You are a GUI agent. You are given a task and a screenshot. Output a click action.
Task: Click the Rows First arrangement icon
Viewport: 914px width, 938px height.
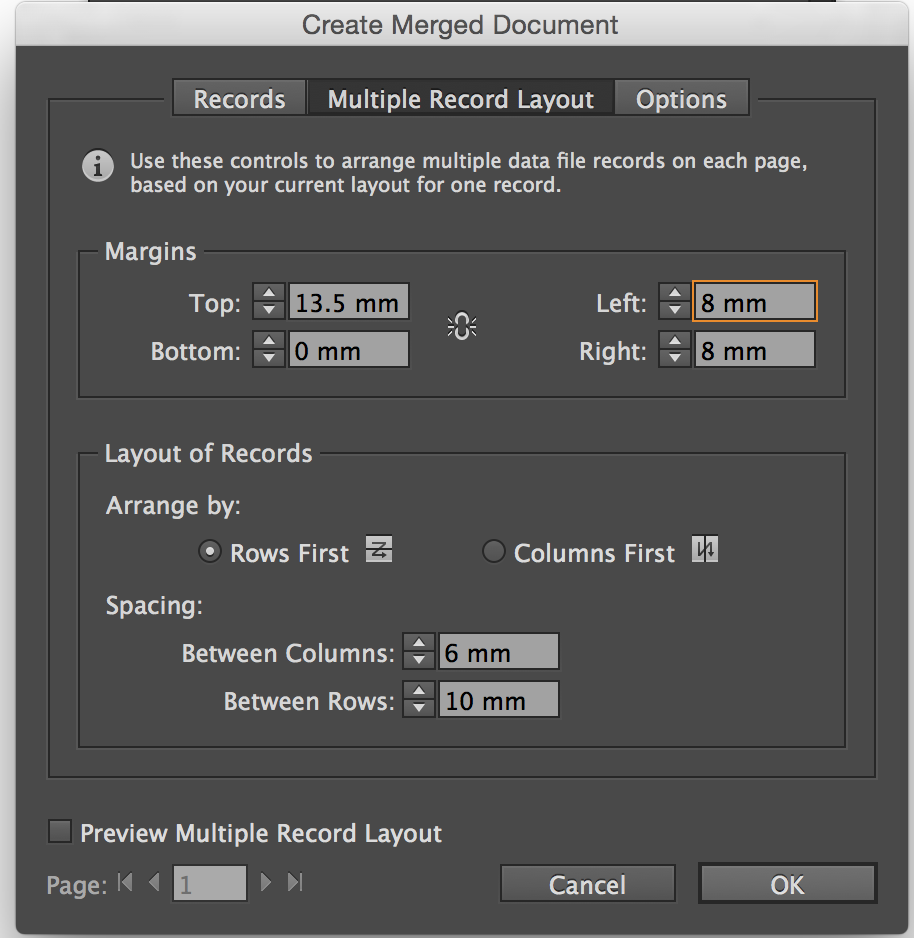(x=379, y=550)
